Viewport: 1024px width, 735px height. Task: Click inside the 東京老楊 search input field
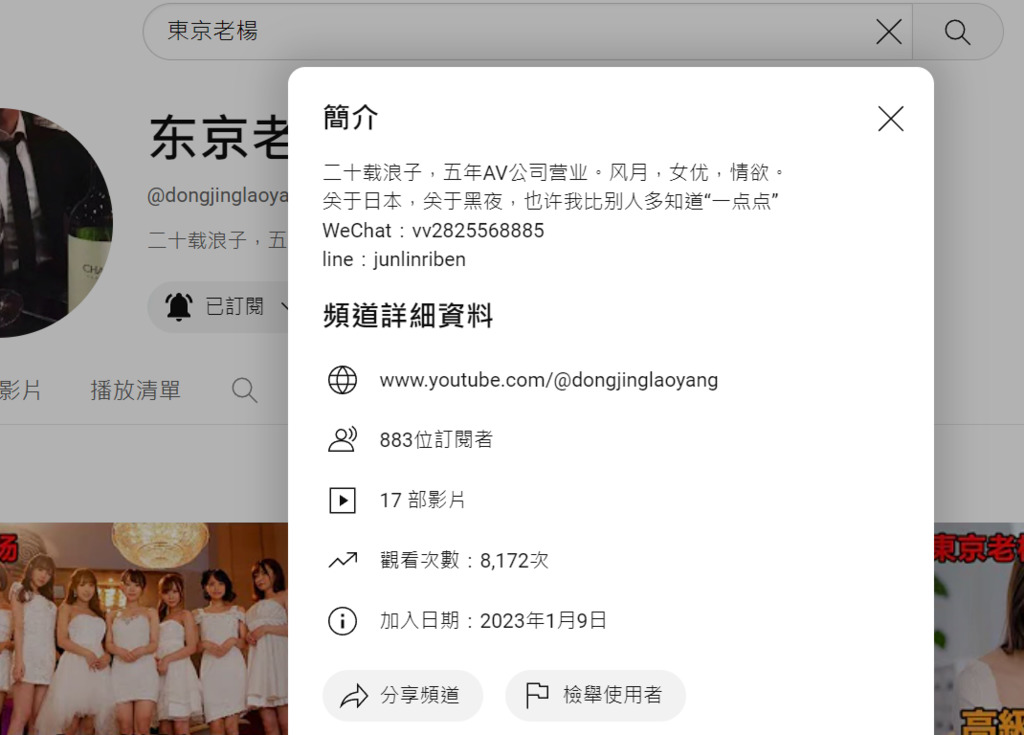[400, 31]
